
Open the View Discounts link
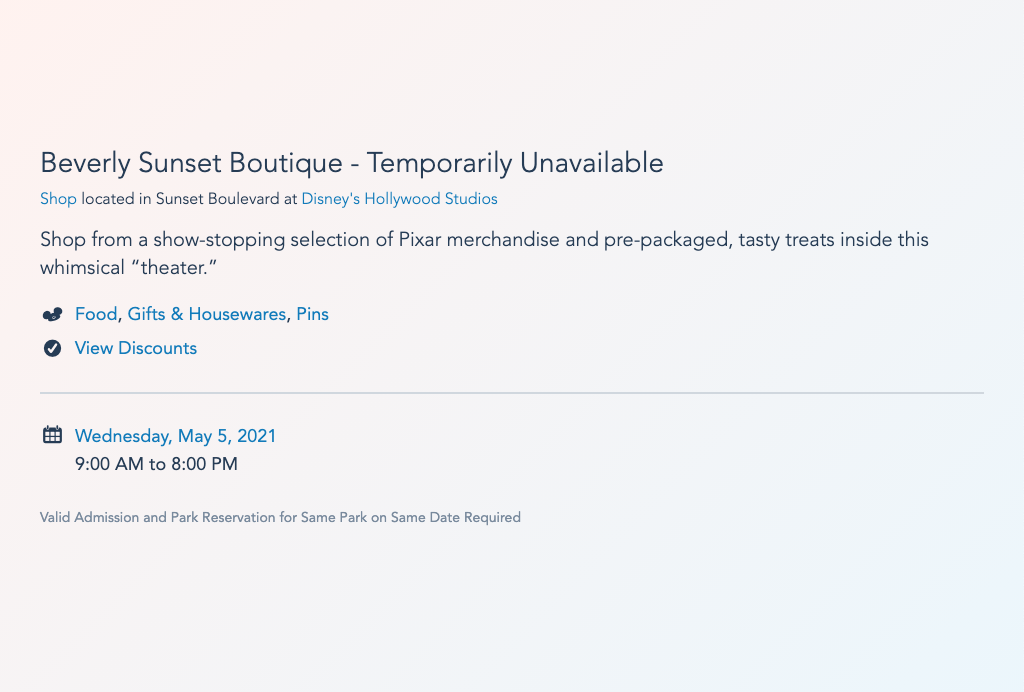(x=136, y=348)
